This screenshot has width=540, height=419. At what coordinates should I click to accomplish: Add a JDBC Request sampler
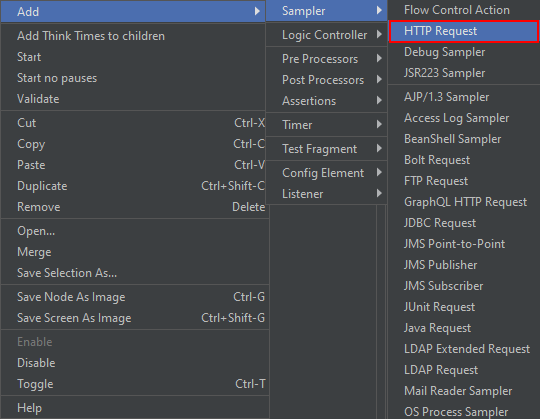(x=464, y=223)
